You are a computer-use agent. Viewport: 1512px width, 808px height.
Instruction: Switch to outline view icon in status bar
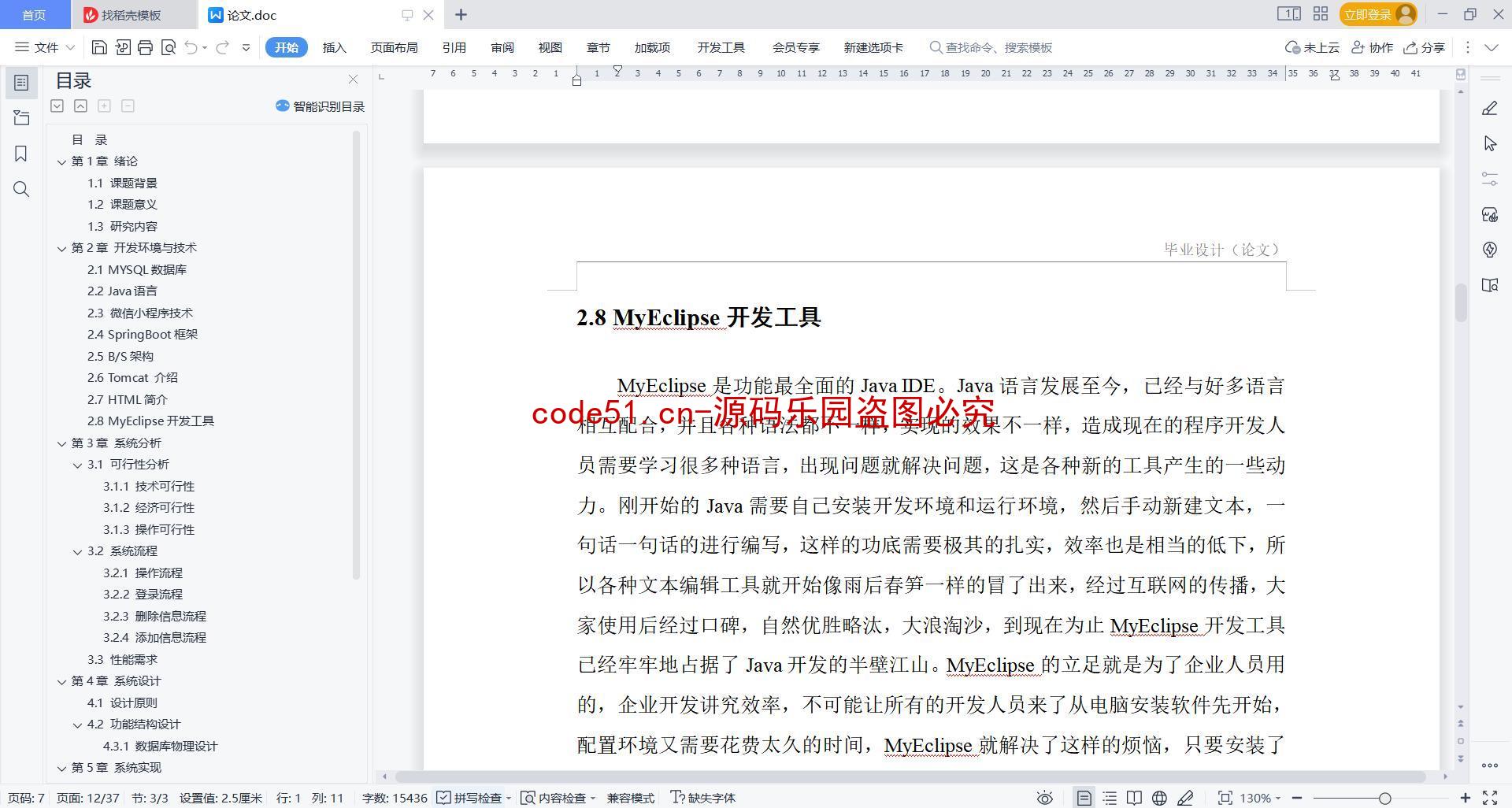[x=1110, y=798]
